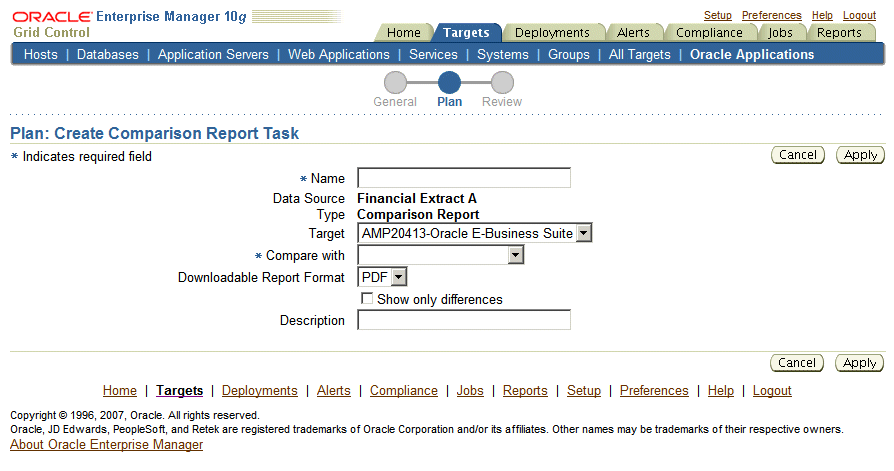Open the Deployments tab
The height and width of the screenshot is (471, 894).
pos(552,33)
